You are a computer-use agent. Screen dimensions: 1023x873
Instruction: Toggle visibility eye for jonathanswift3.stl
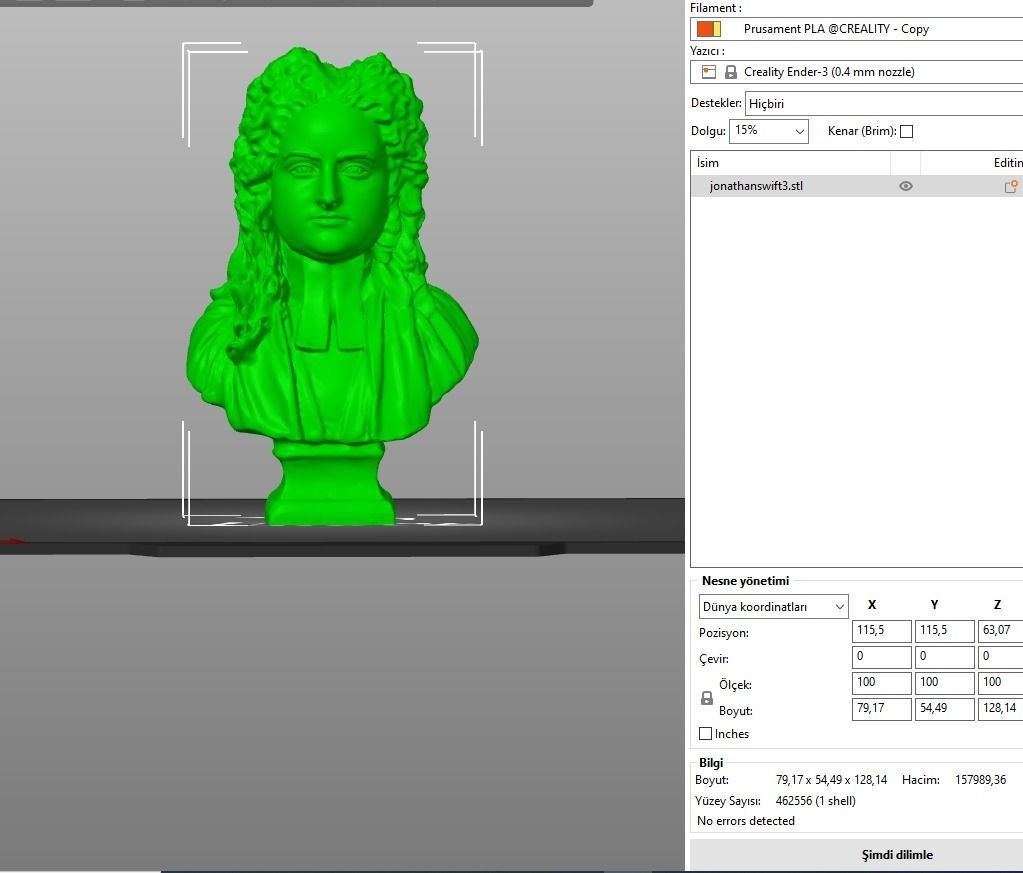[906, 186]
